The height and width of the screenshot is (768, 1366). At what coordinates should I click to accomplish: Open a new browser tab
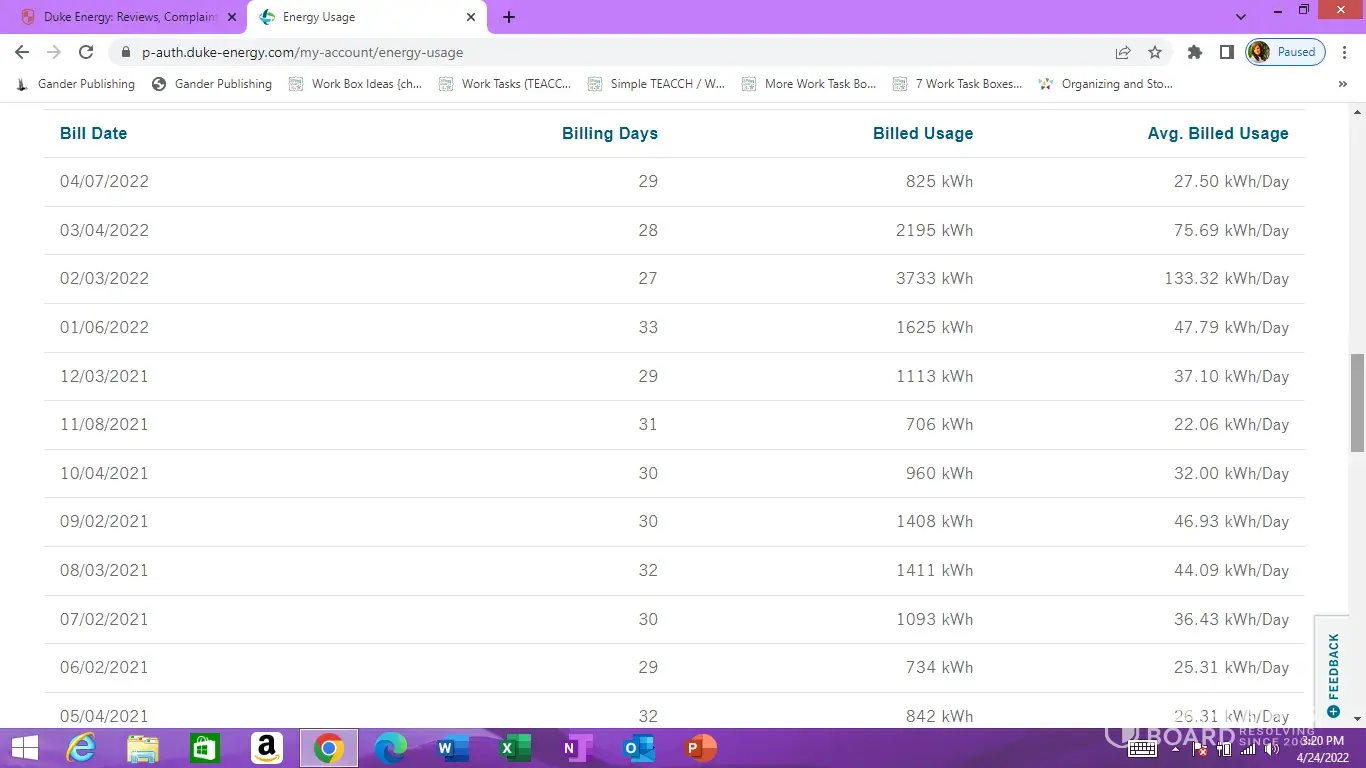(x=509, y=17)
